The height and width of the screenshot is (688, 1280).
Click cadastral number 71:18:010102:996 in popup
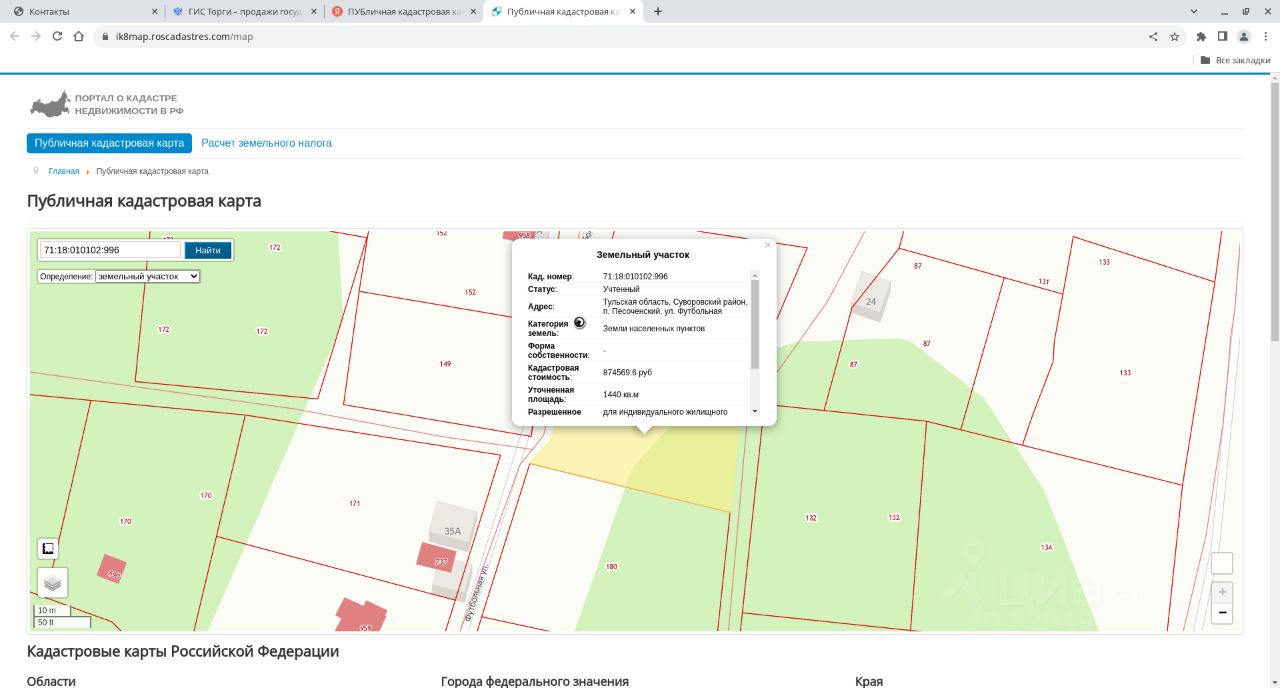[635, 276]
